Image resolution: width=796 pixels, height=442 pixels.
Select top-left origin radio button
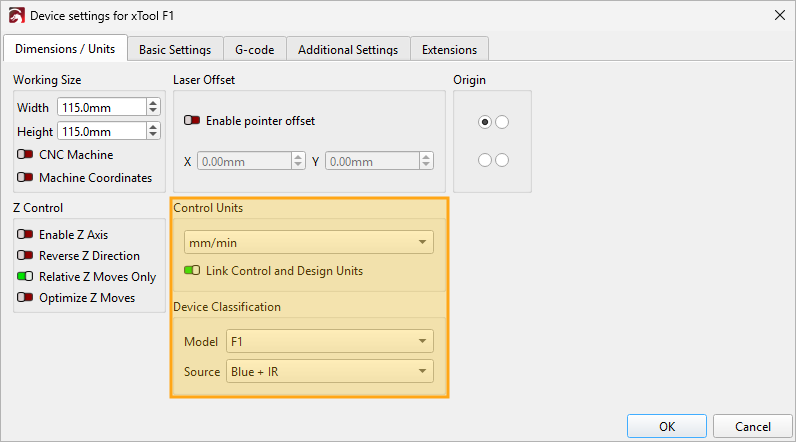point(485,122)
